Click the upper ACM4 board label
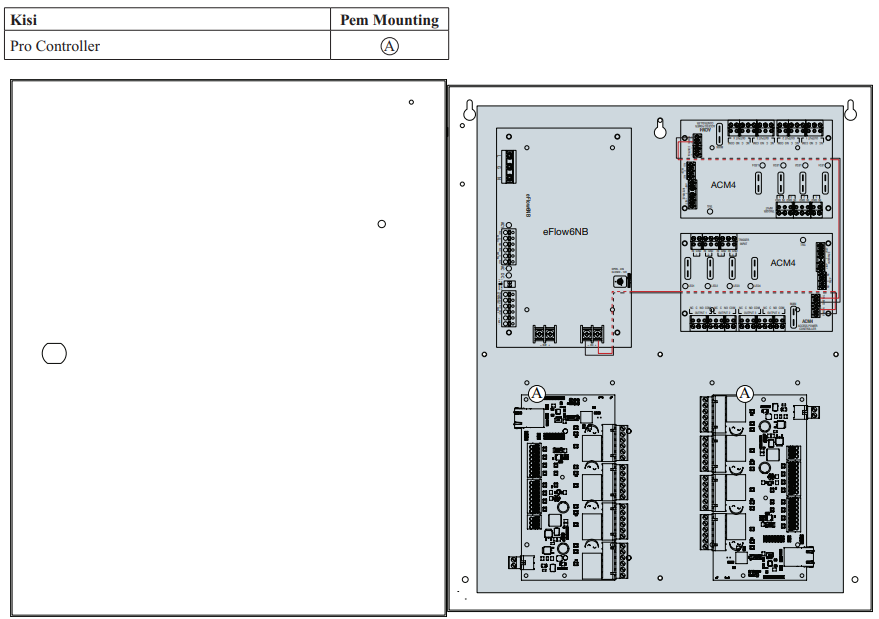879x619 pixels. click(723, 184)
